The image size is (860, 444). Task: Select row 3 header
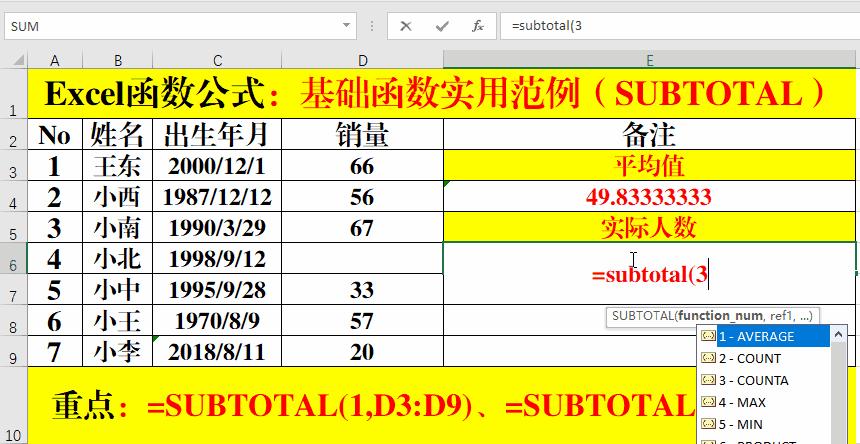tap(13, 165)
